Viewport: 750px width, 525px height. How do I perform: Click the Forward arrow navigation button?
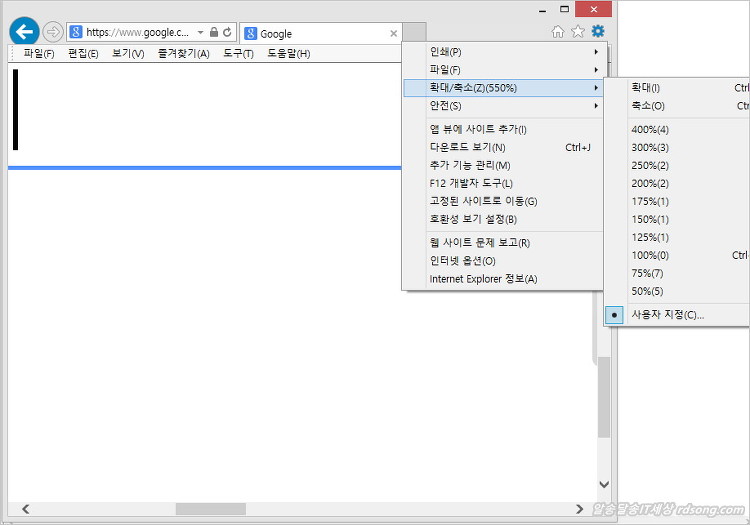click(52, 32)
